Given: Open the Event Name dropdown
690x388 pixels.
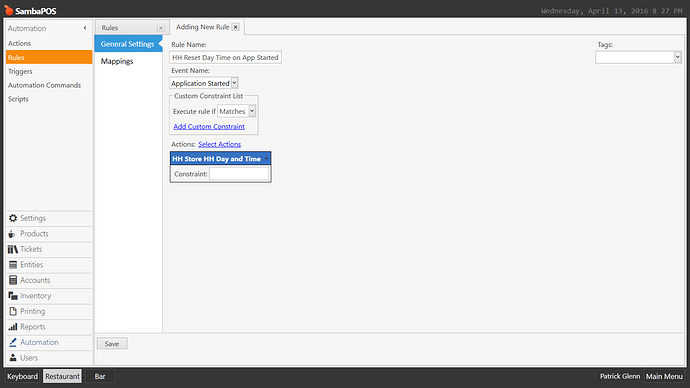Looking at the screenshot, I should 235,83.
